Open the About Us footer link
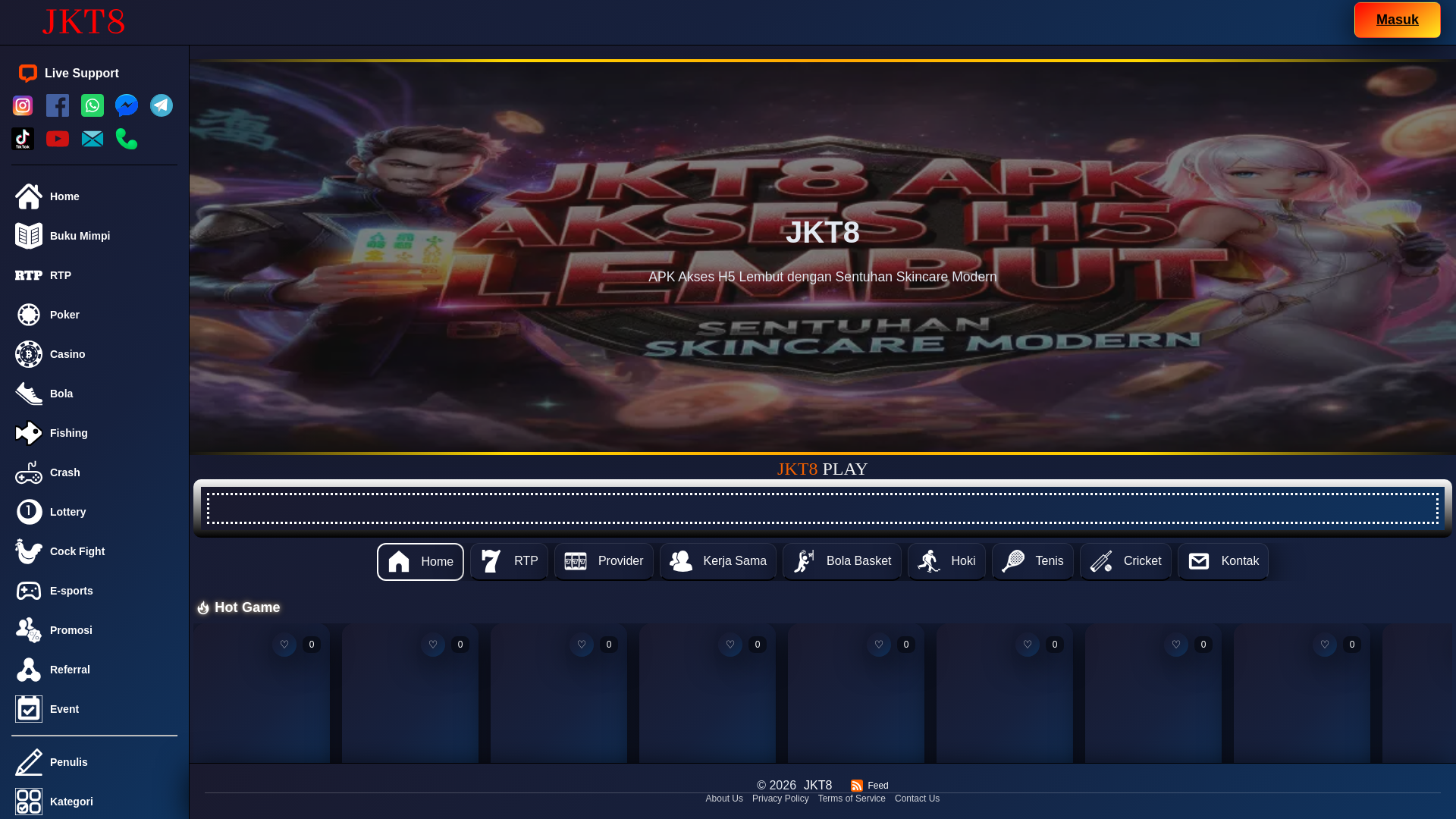The height and width of the screenshot is (819, 1456). pos(724,799)
